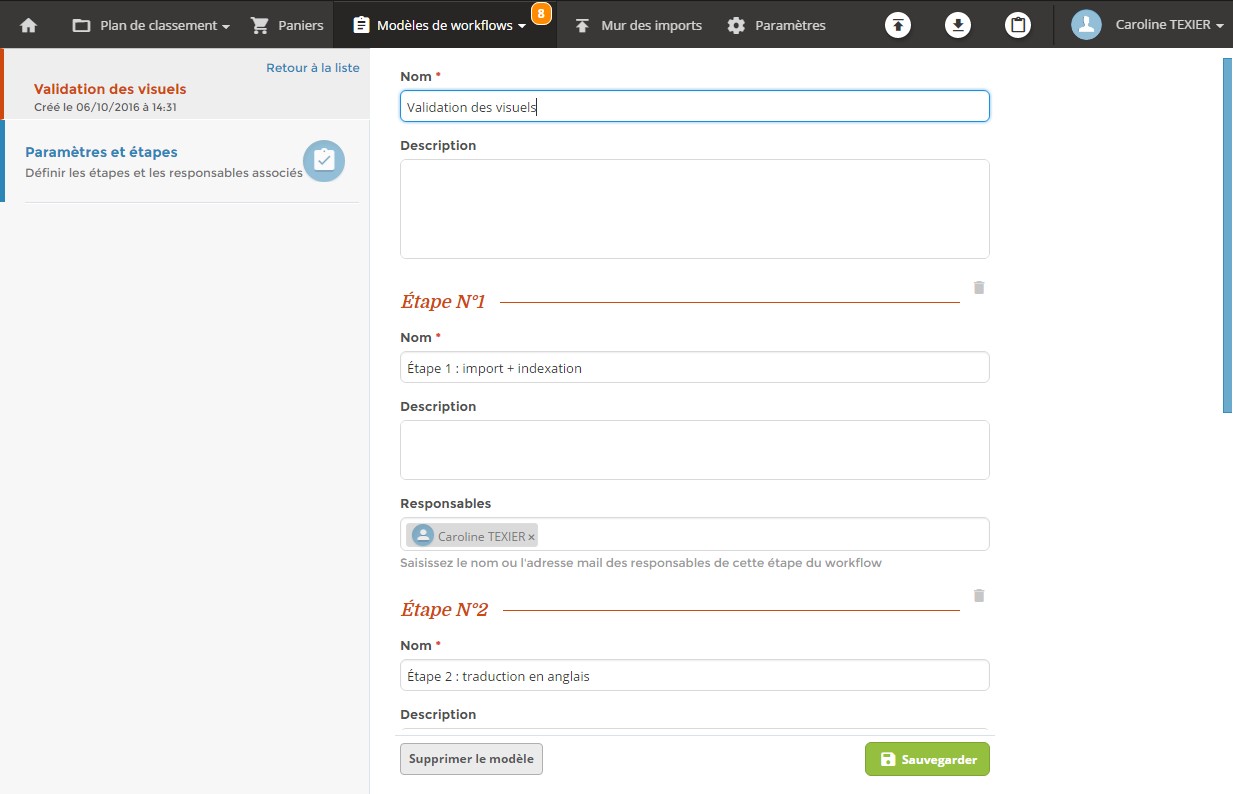
Task: Click the Mur des imports upload icon
Action: (581, 25)
